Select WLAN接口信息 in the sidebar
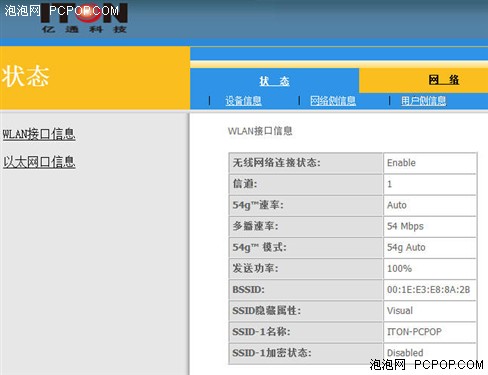 [39, 134]
